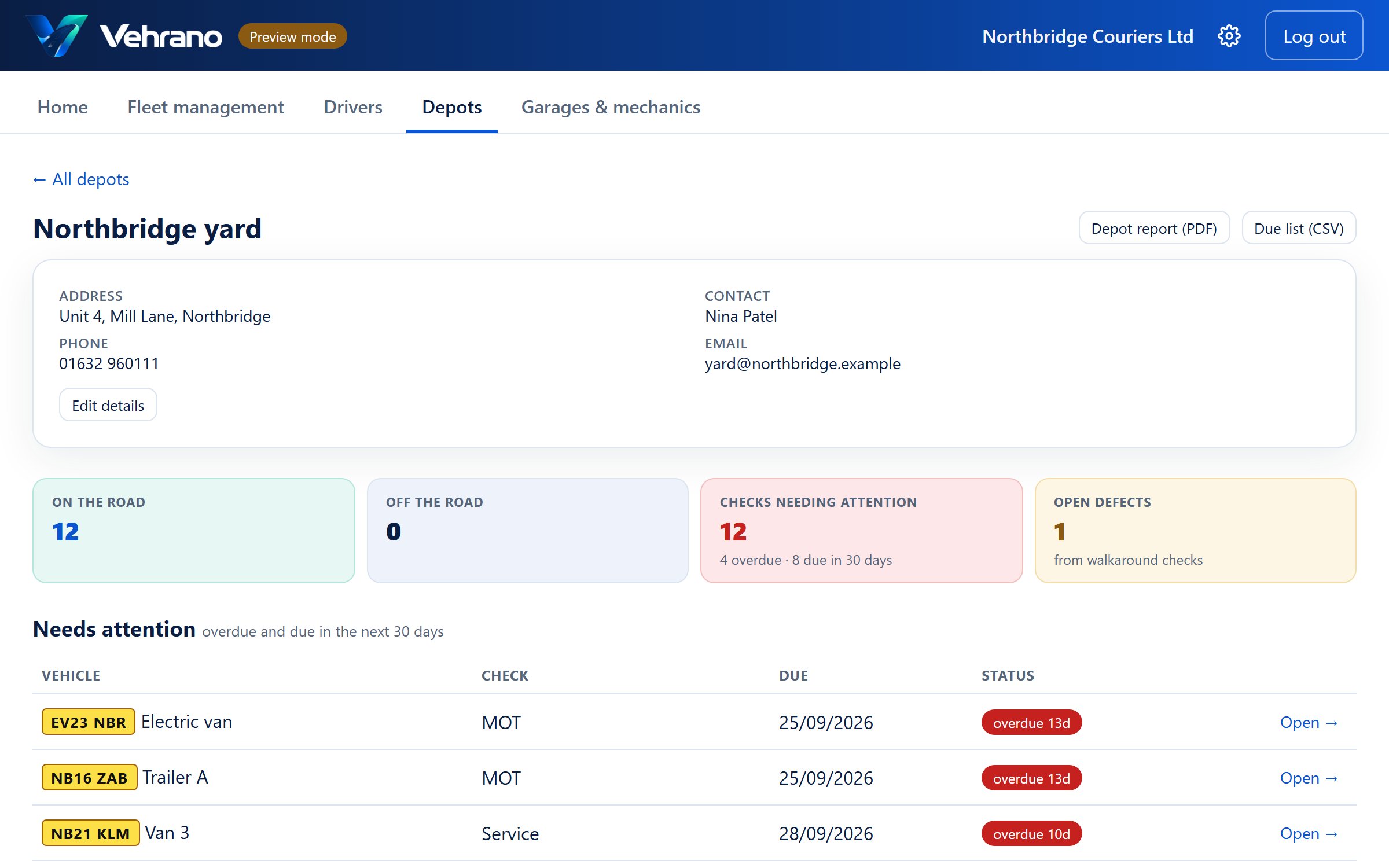This screenshot has height=868, width=1389.
Task: Select the Depots tab
Action: 452,107
